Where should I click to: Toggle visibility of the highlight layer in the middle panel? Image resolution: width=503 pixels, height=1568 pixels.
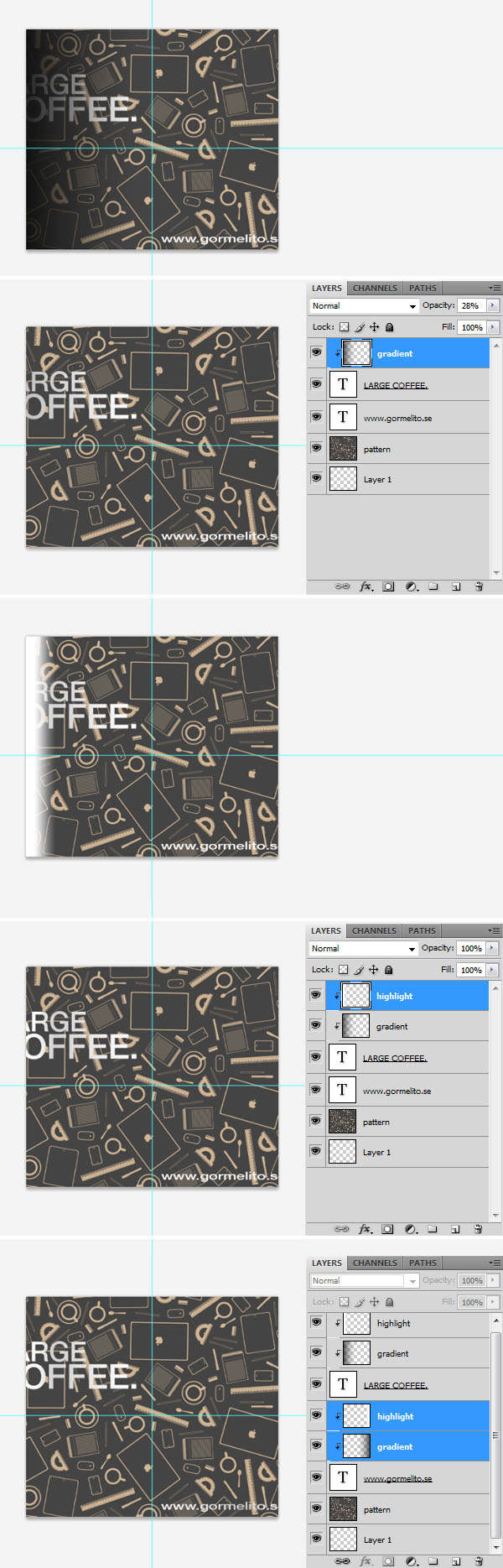point(315,995)
